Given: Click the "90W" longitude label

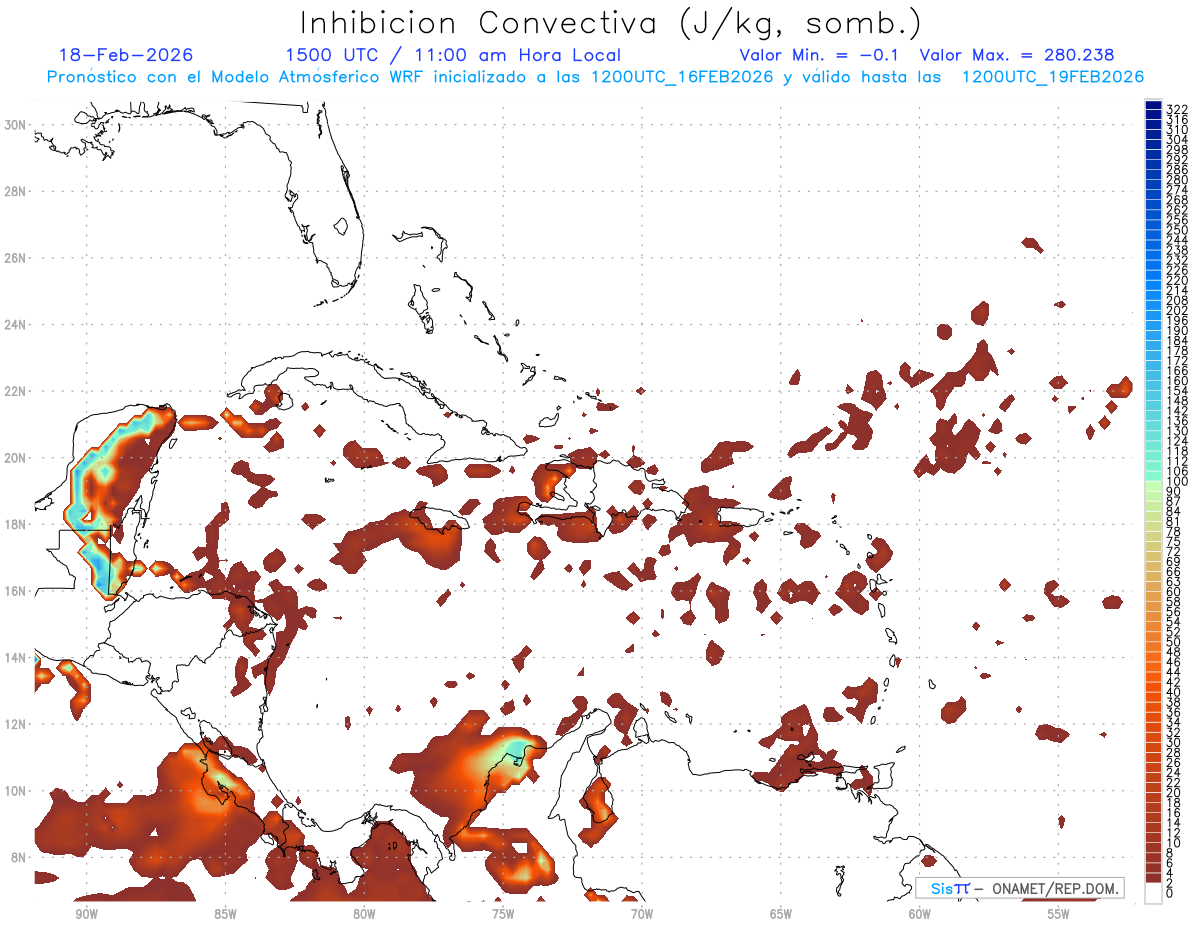Looking at the screenshot, I should pos(86,914).
